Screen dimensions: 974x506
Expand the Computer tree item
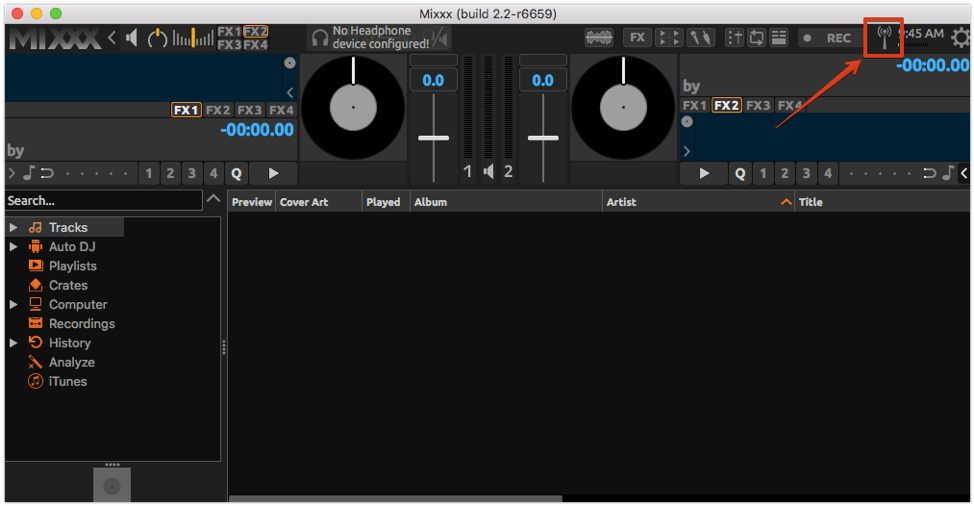click(x=13, y=304)
